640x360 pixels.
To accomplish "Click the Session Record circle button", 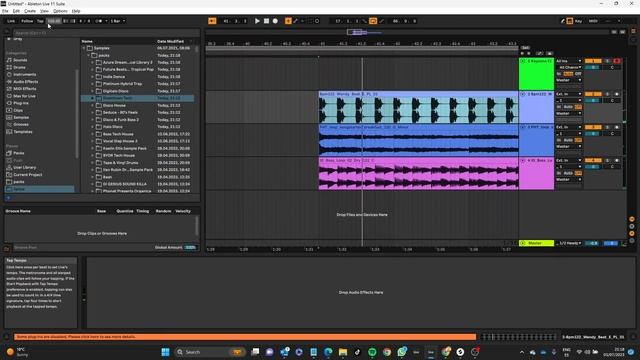I will tap(317, 21).
